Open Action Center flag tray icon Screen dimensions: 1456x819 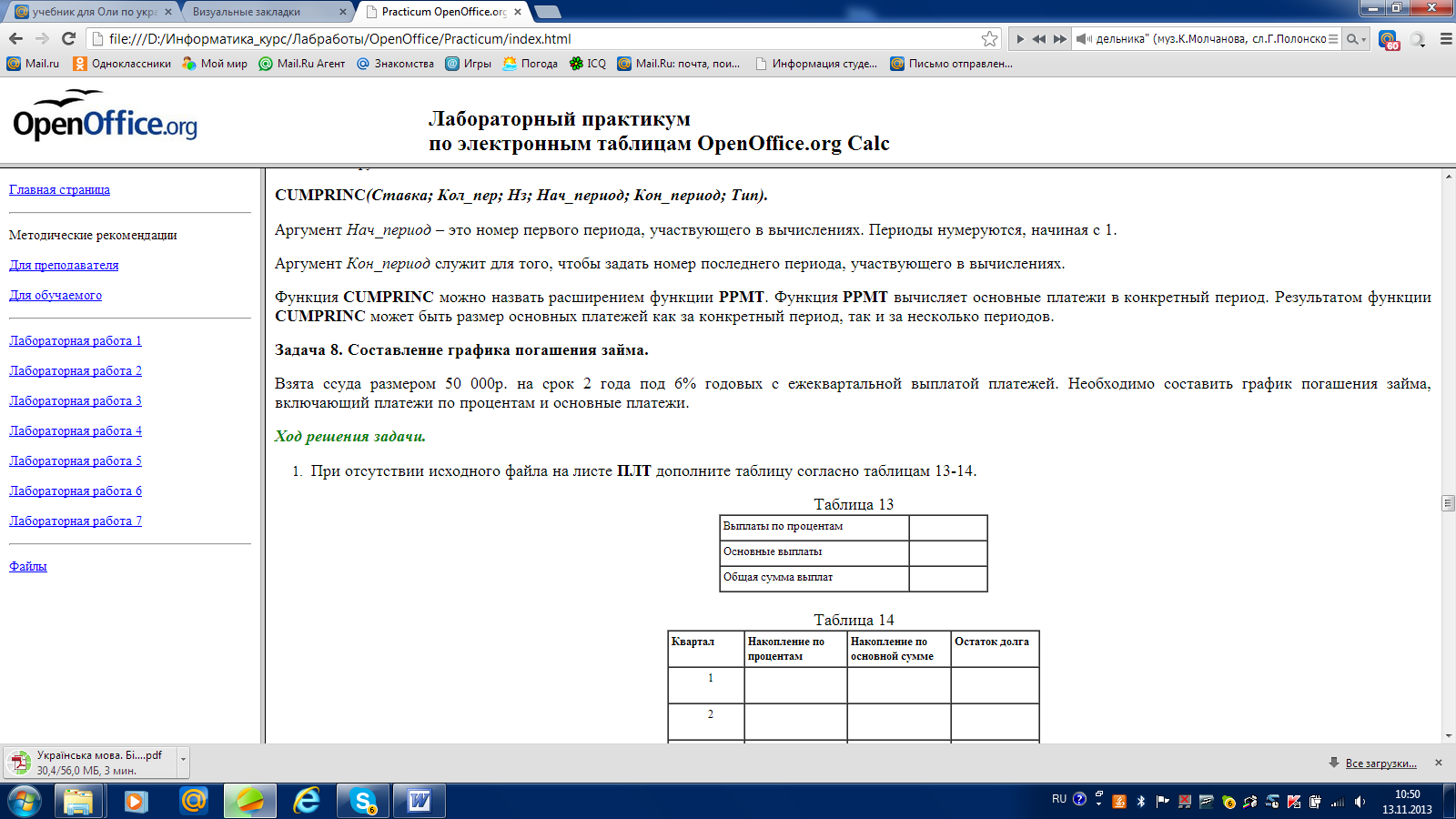coord(1163,802)
